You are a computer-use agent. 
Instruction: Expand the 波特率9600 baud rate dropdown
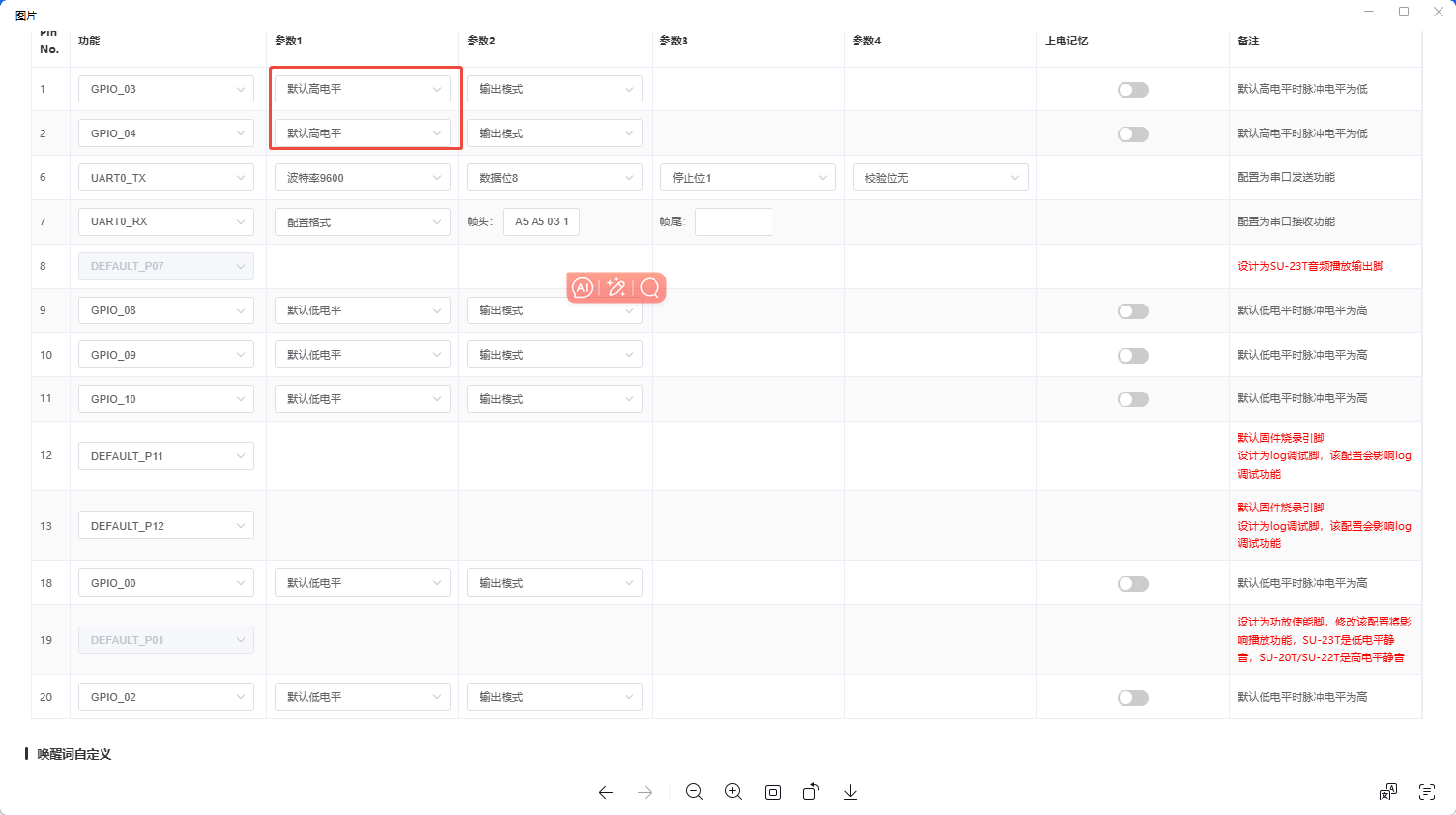pos(362,178)
